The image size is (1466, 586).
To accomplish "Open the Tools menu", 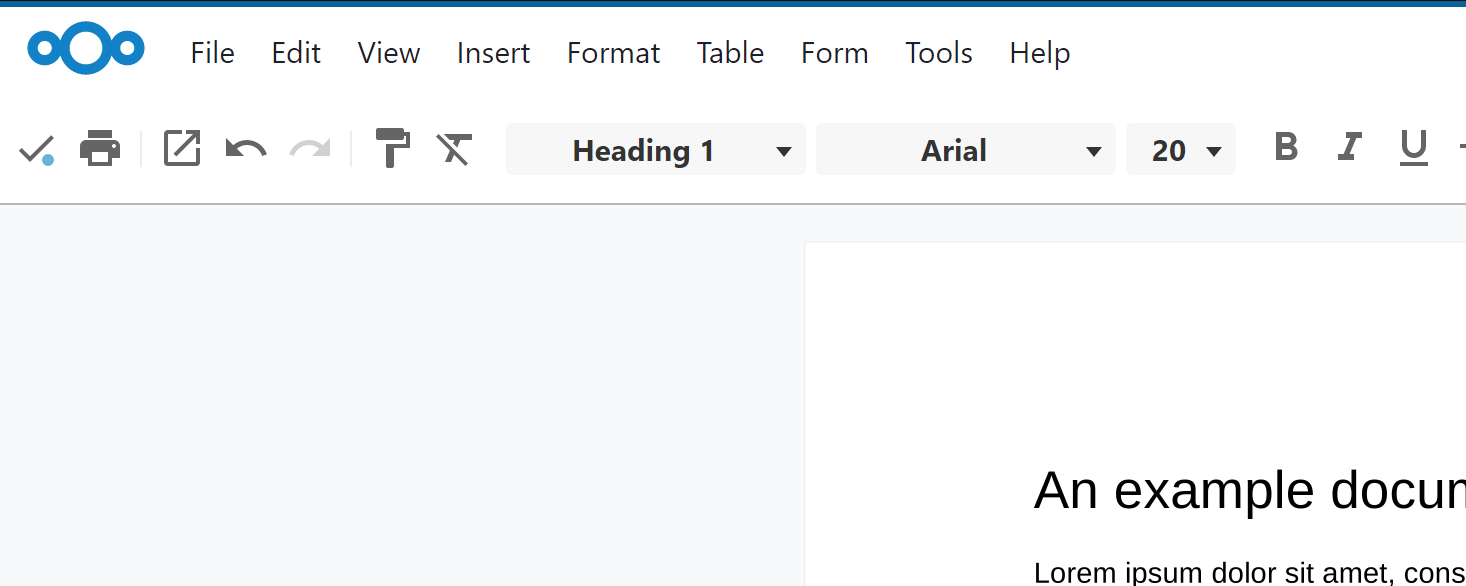I will (x=938, y=53).
